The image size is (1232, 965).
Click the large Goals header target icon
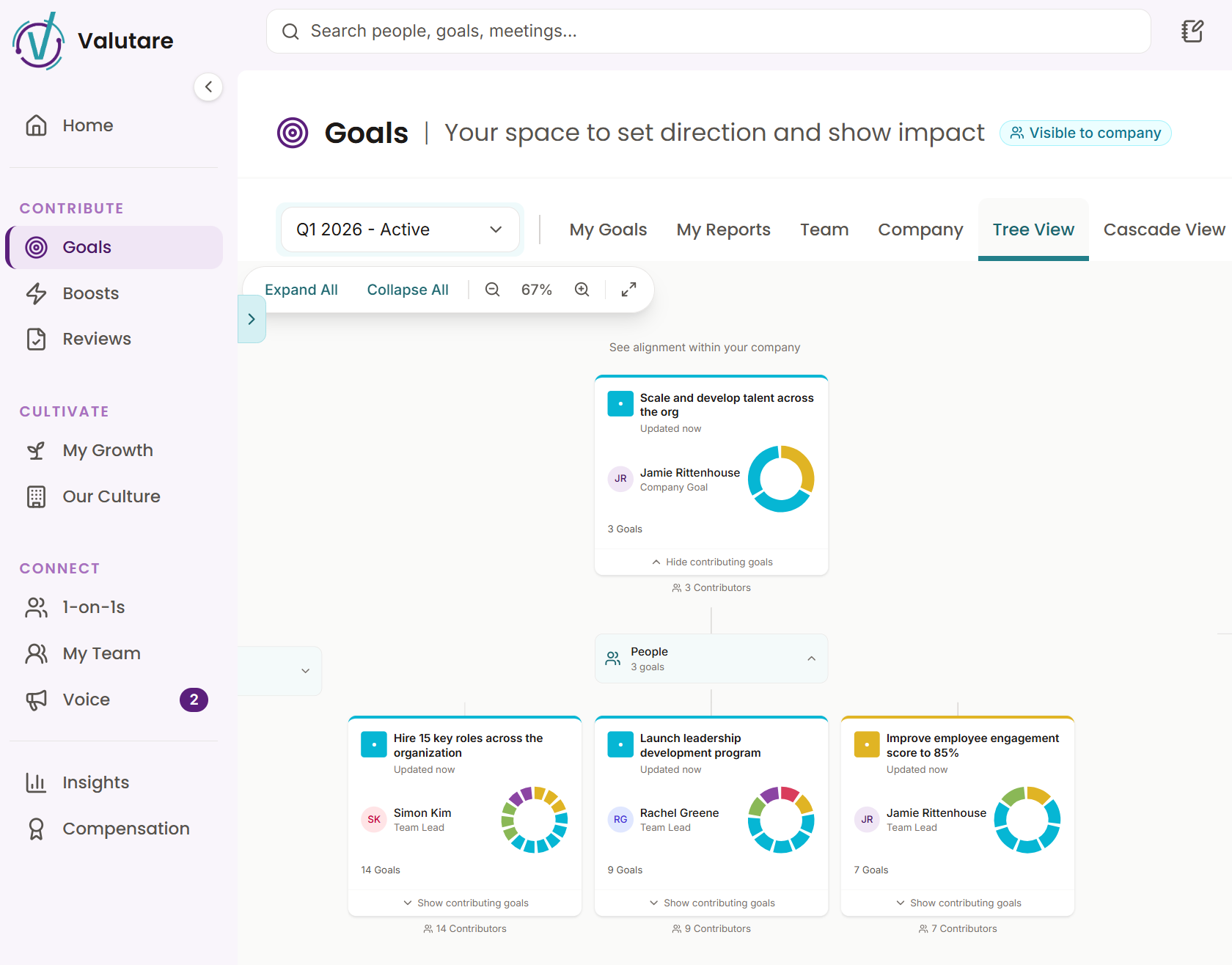293,133
